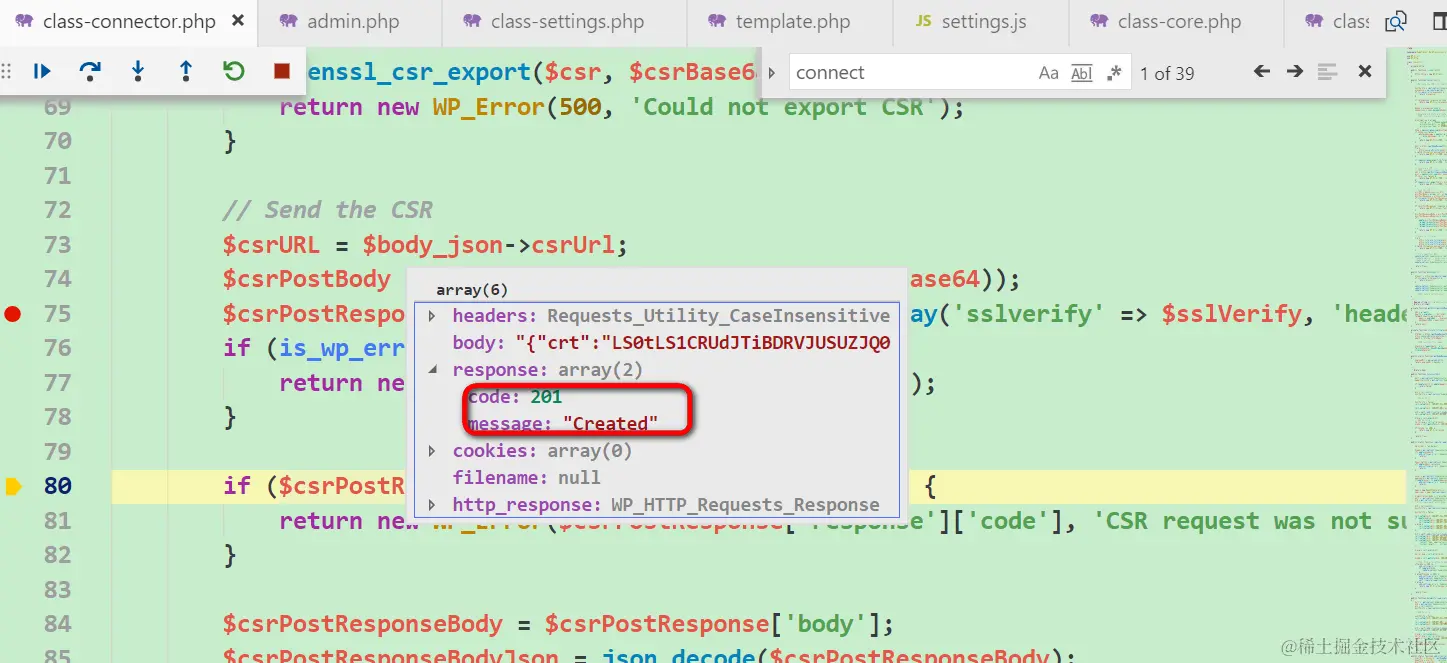Restart the debug session
Viewport: 1447px width, 663px height.
pos(234,71)
